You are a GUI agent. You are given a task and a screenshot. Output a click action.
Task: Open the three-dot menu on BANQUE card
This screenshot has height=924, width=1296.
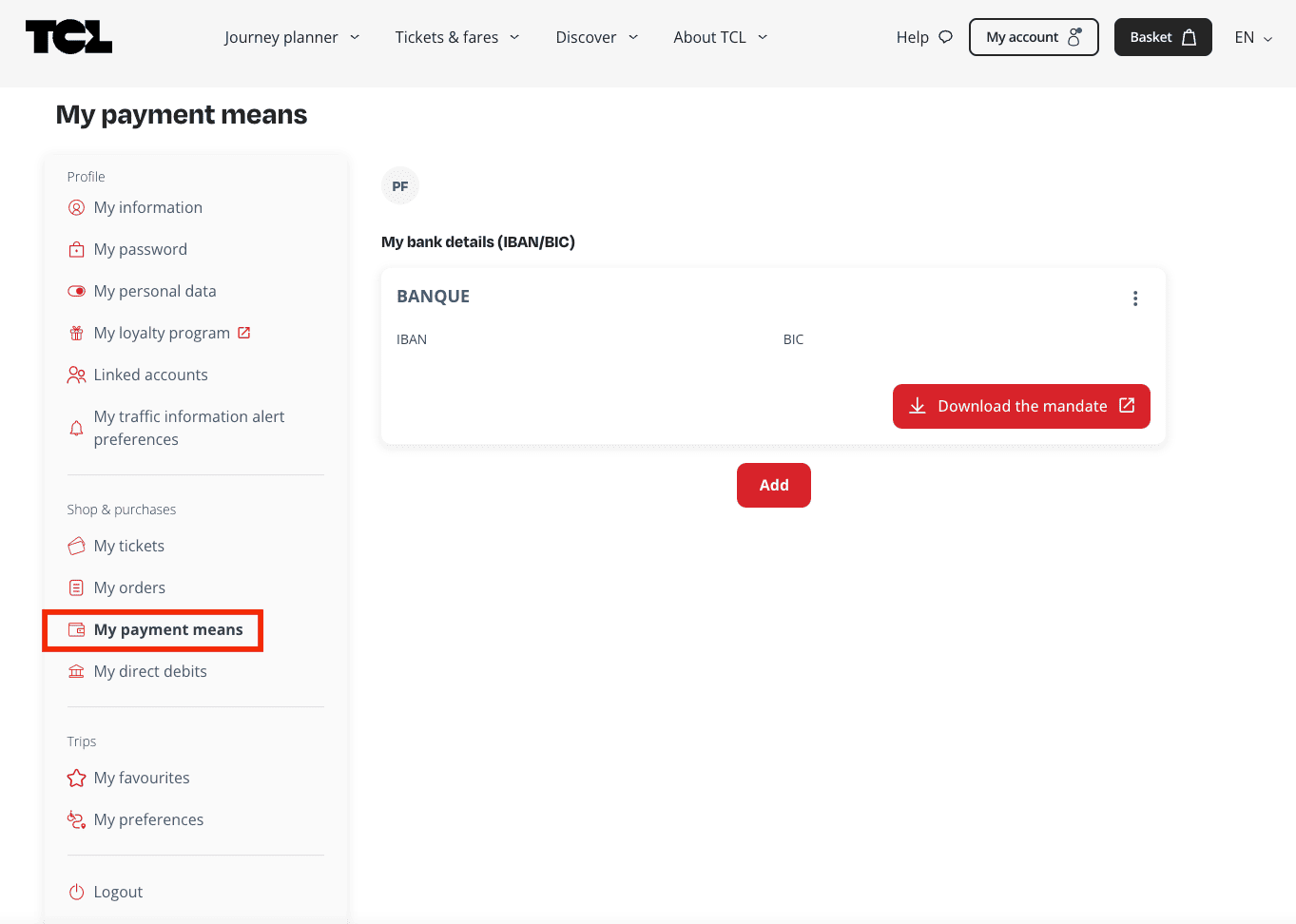click(1135, 298)
